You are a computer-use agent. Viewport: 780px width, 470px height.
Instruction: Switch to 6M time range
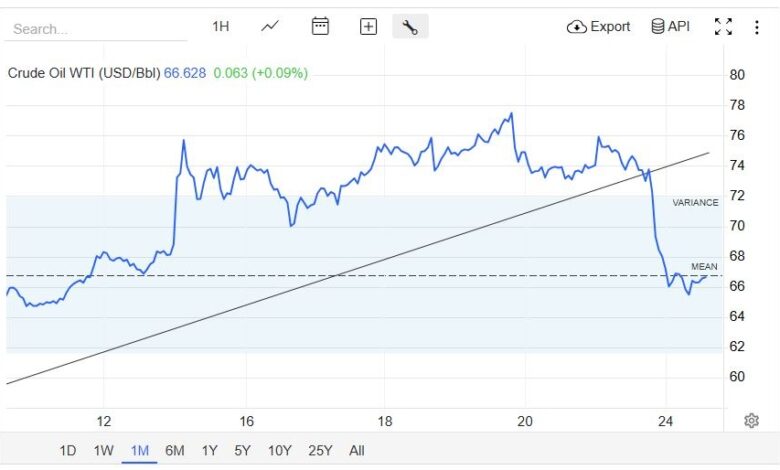[175, 451]
